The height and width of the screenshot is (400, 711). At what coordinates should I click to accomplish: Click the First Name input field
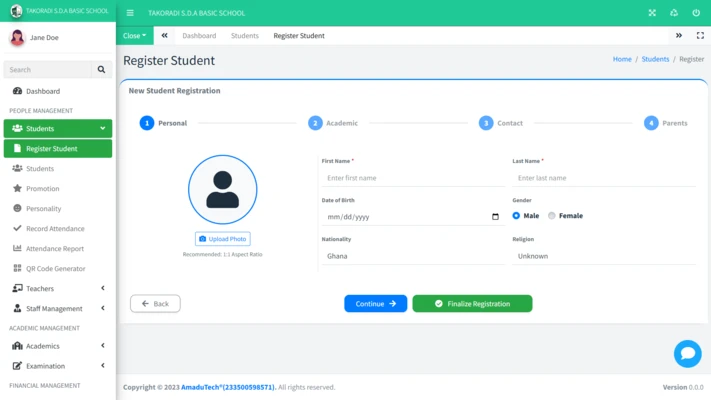[414, 178]
